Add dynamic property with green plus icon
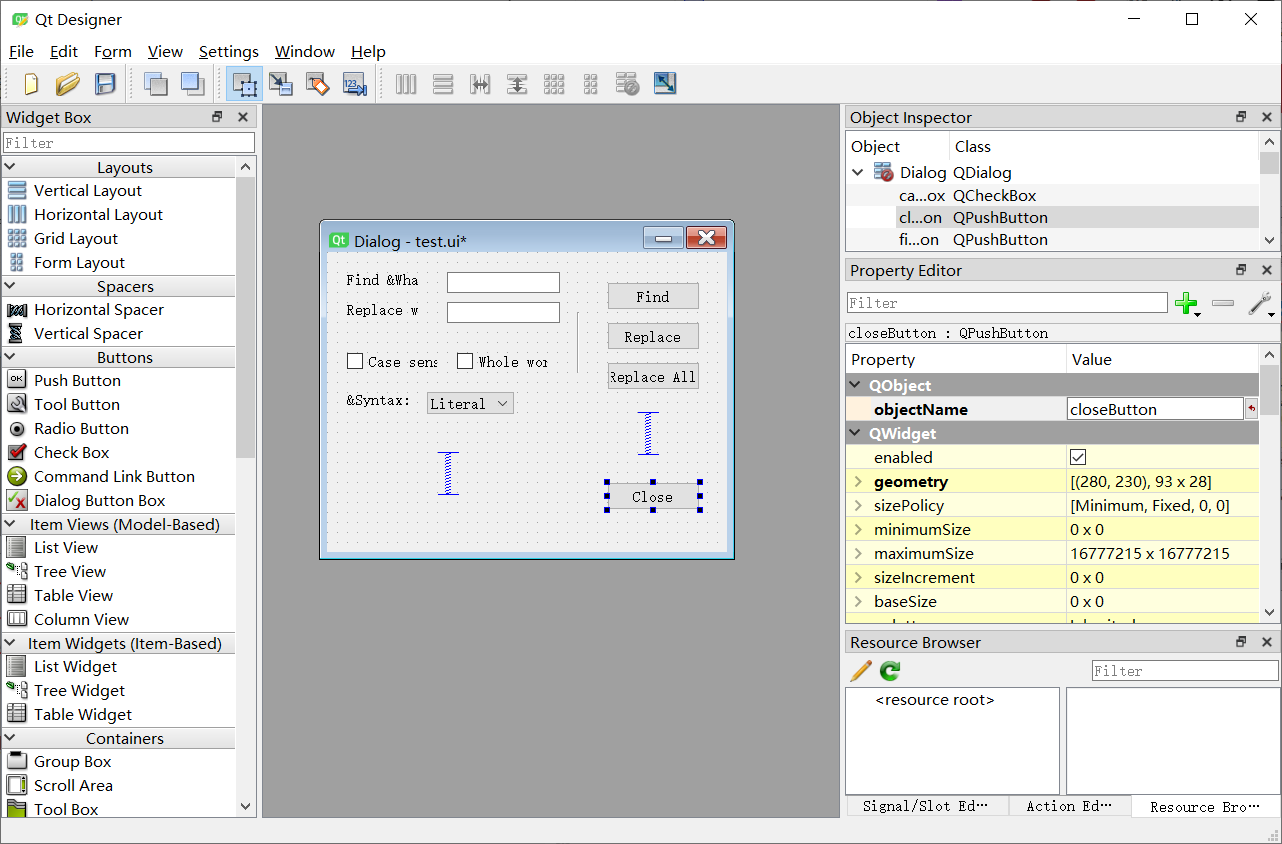This screenshot has height=844, width=1282. [1186, 303]
